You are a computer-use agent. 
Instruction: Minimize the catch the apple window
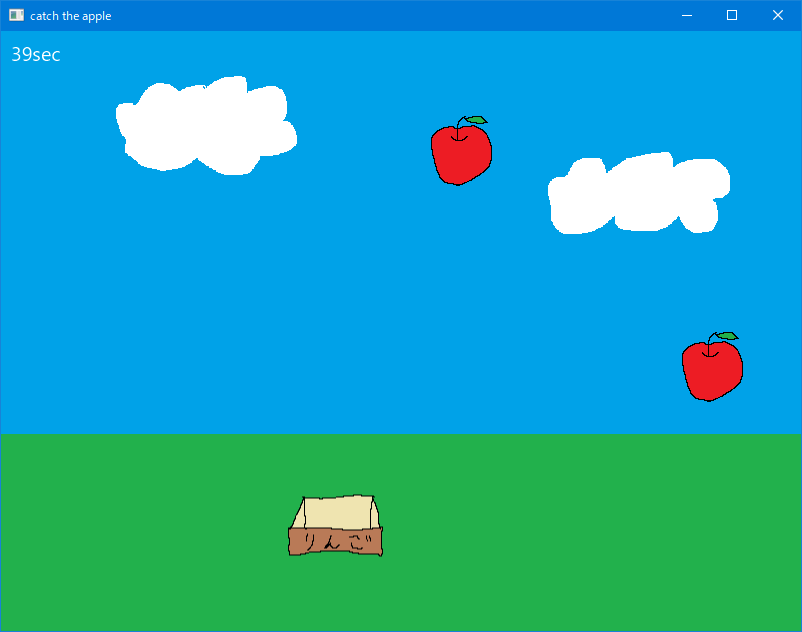tap(686, 15)
